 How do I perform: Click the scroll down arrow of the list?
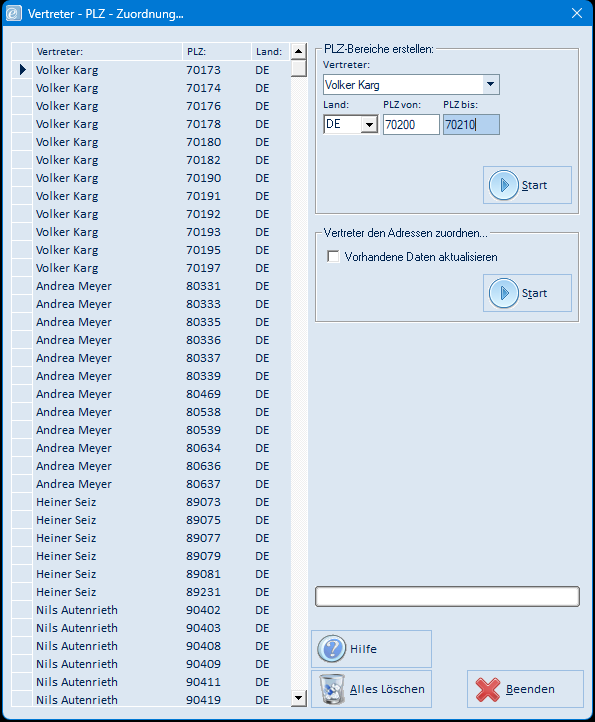[299, 698]
